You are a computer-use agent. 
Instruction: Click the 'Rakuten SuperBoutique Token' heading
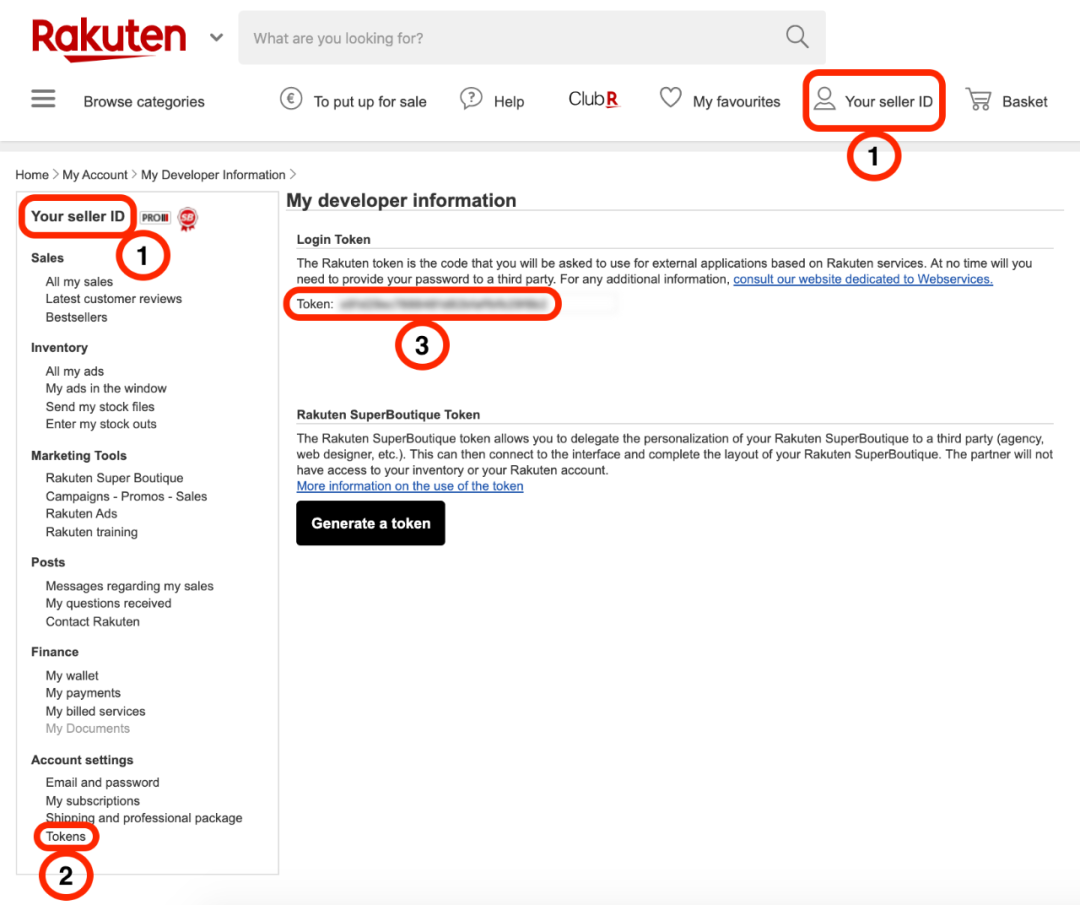pos(388,415)
